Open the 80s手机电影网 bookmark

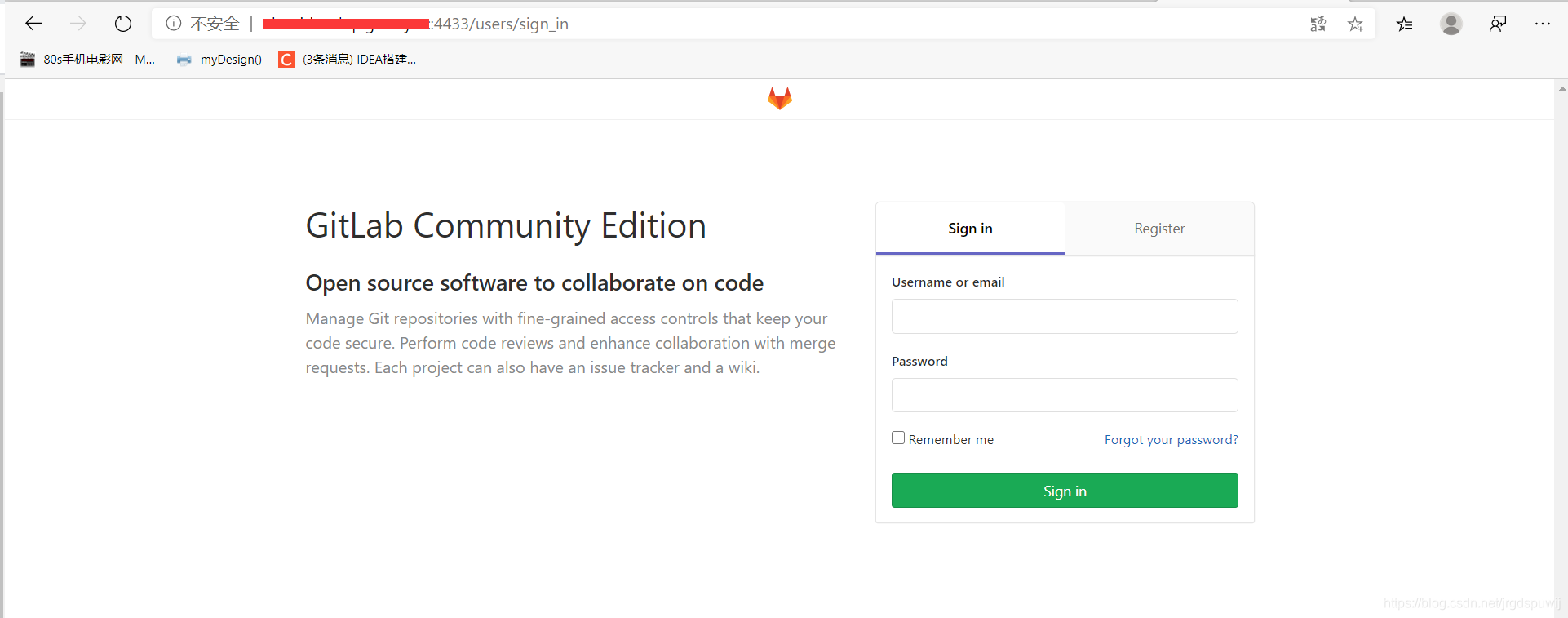(88, 59)
